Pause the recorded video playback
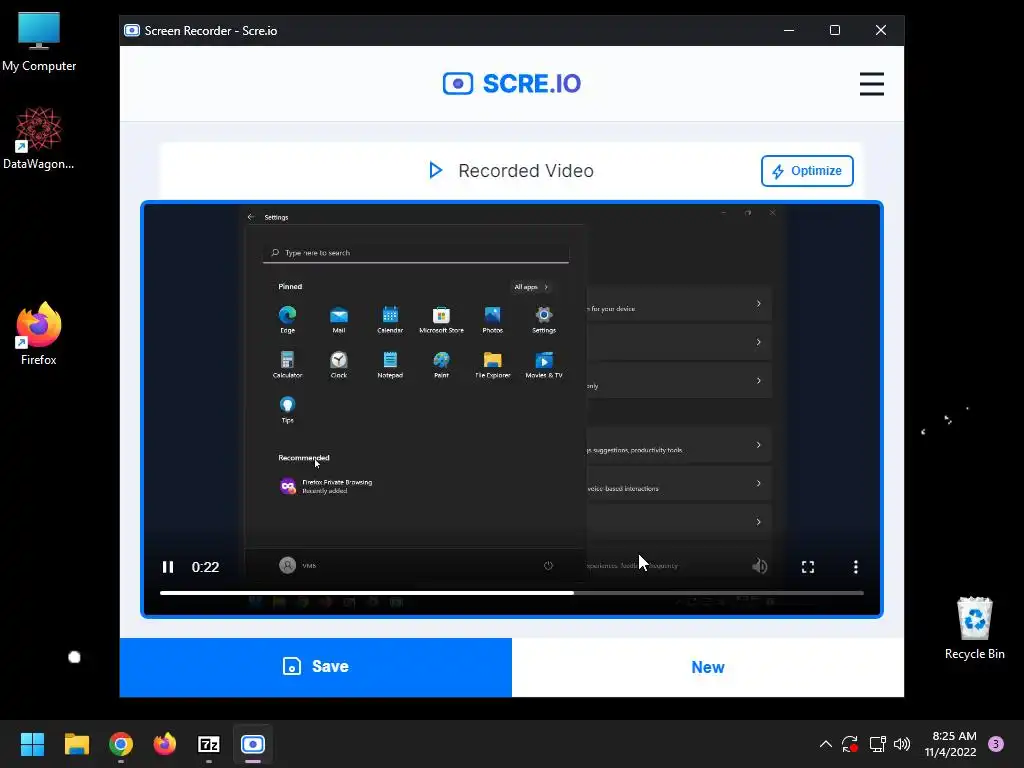This screenshot has width=1024, height=768. (x=168, y=567)
